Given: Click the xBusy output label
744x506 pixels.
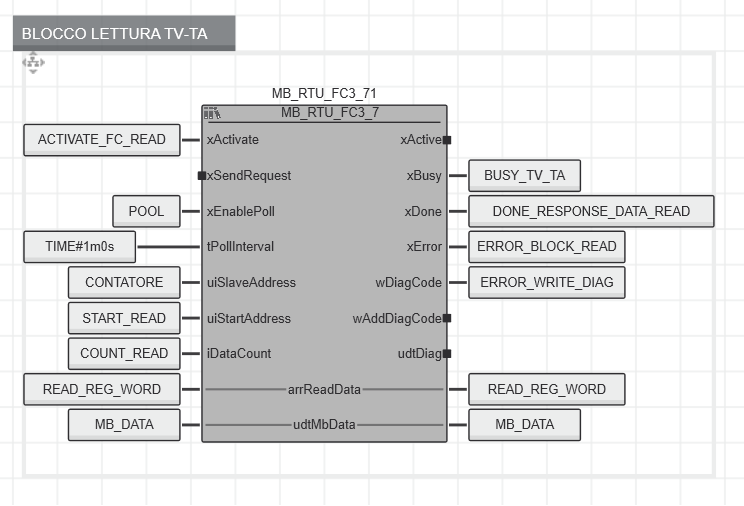Looking at the screenshot, I should point(424,176).
